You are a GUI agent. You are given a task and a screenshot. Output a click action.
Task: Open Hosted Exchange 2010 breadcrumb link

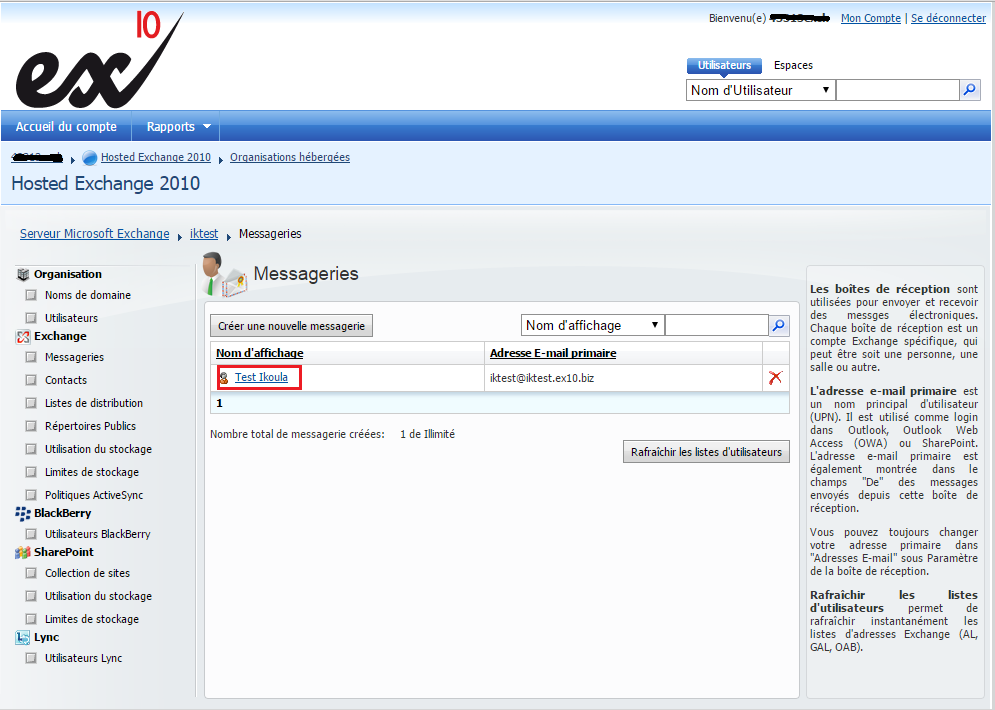(x=155, y=157)
